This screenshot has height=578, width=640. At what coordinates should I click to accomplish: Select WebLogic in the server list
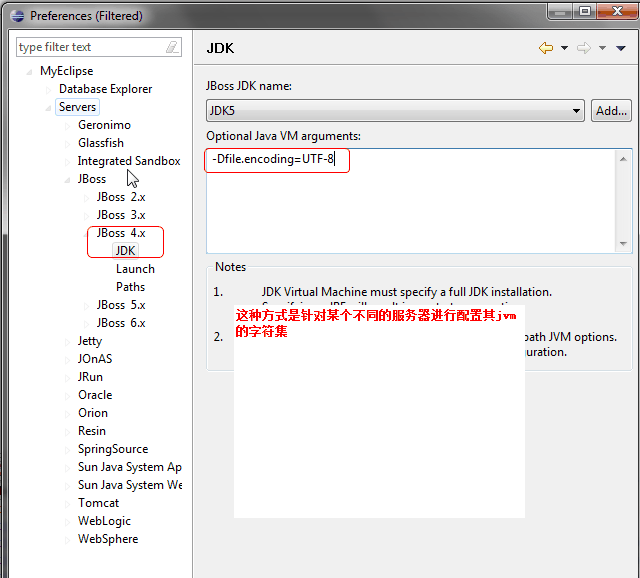point(104,521)
